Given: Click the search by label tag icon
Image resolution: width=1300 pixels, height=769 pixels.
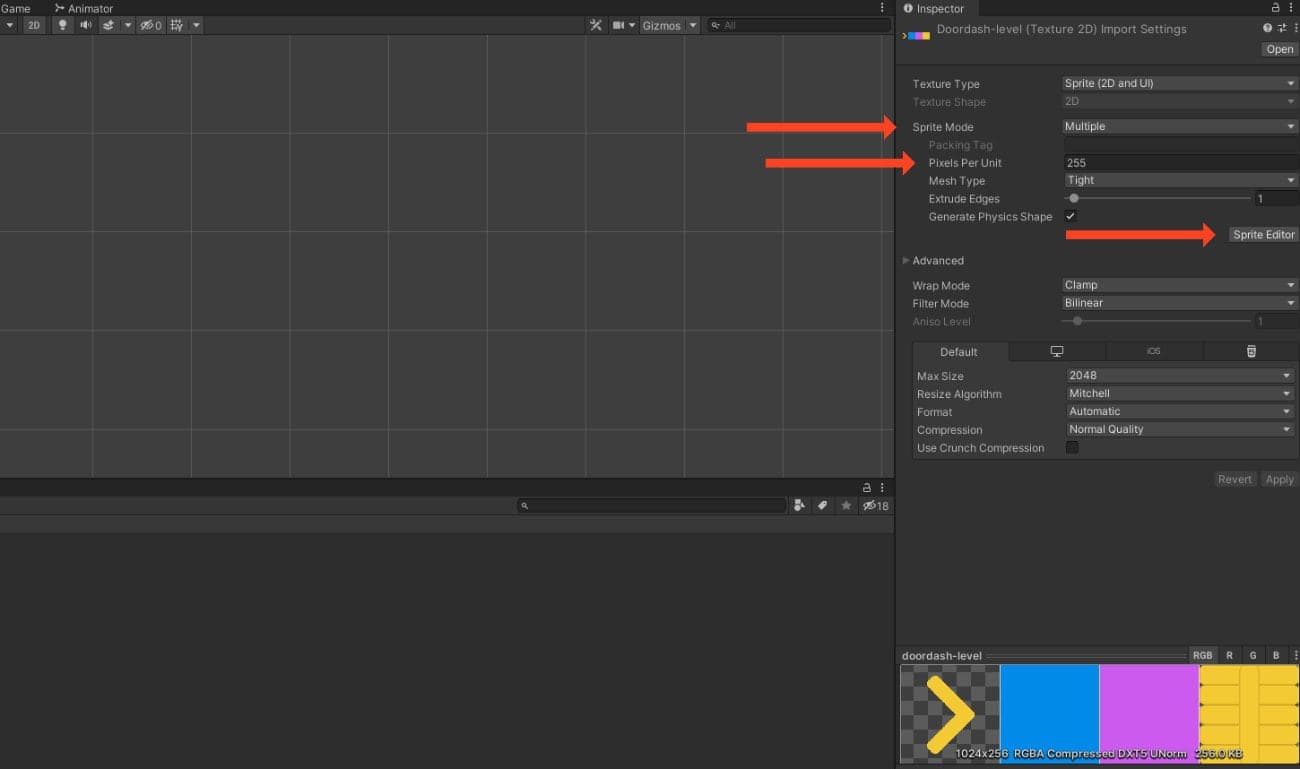Looking at the screenshot, I should [822, 506].
